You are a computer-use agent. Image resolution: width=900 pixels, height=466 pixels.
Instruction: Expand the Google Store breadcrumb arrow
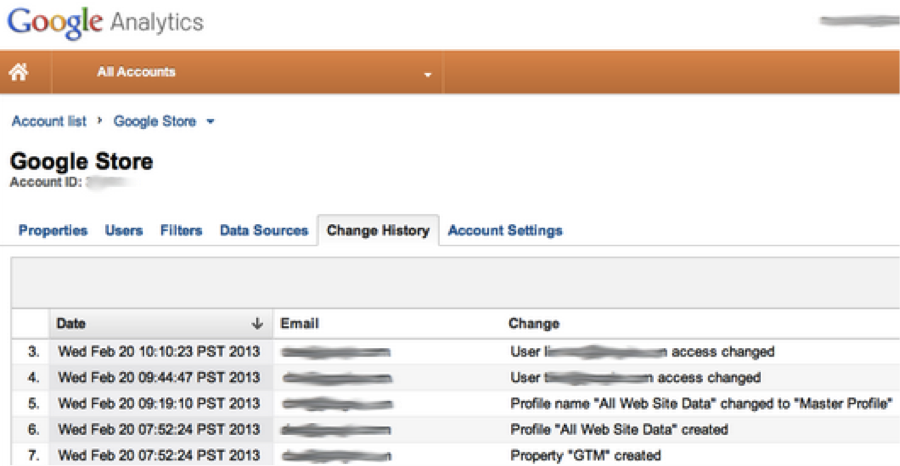point(210,122)
